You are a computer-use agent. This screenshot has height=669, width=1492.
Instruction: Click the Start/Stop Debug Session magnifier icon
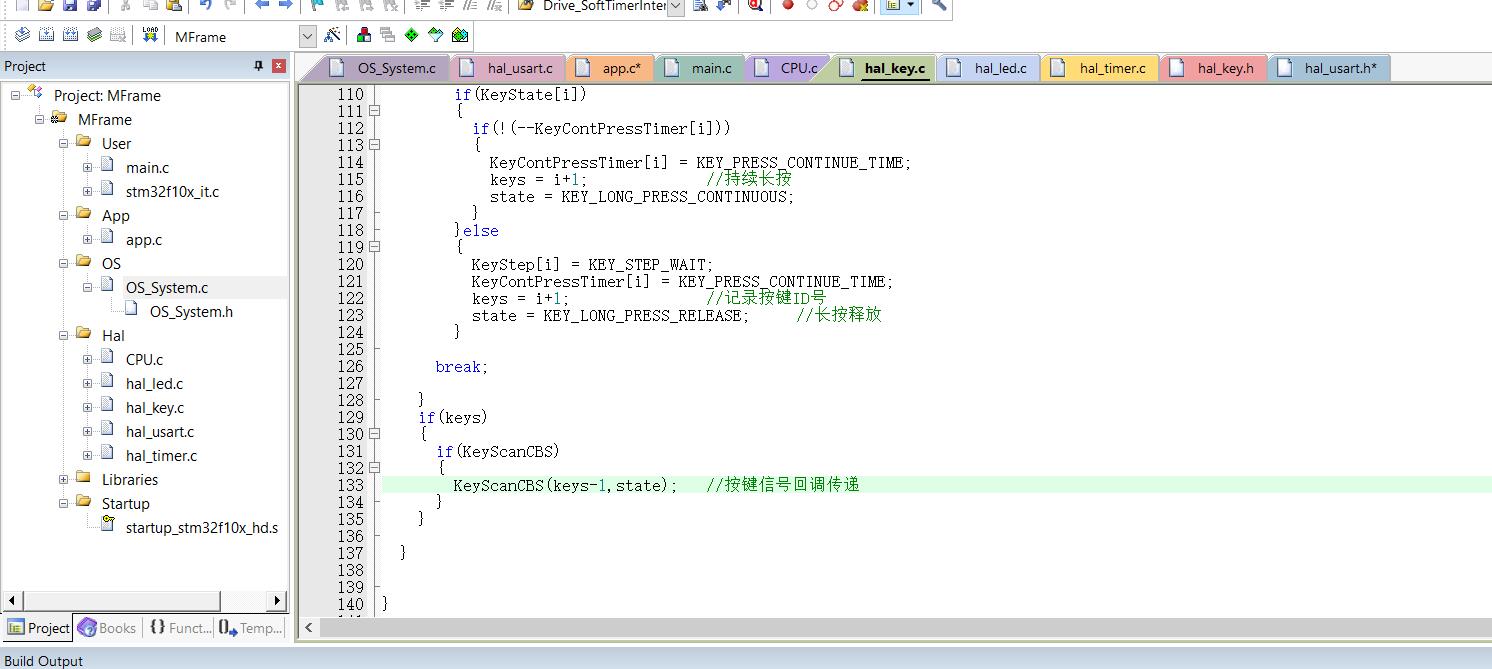click(755, 5)
